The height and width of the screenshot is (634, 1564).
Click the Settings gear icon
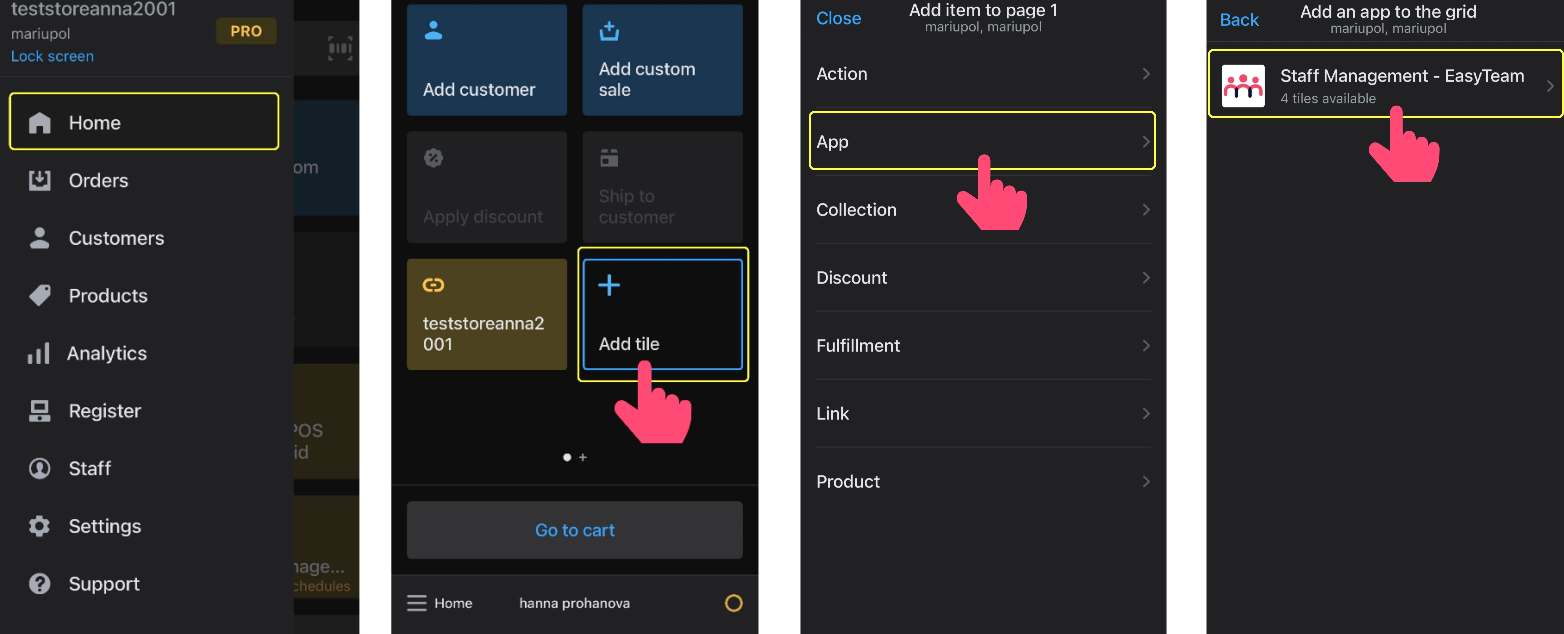coord(39,526)
